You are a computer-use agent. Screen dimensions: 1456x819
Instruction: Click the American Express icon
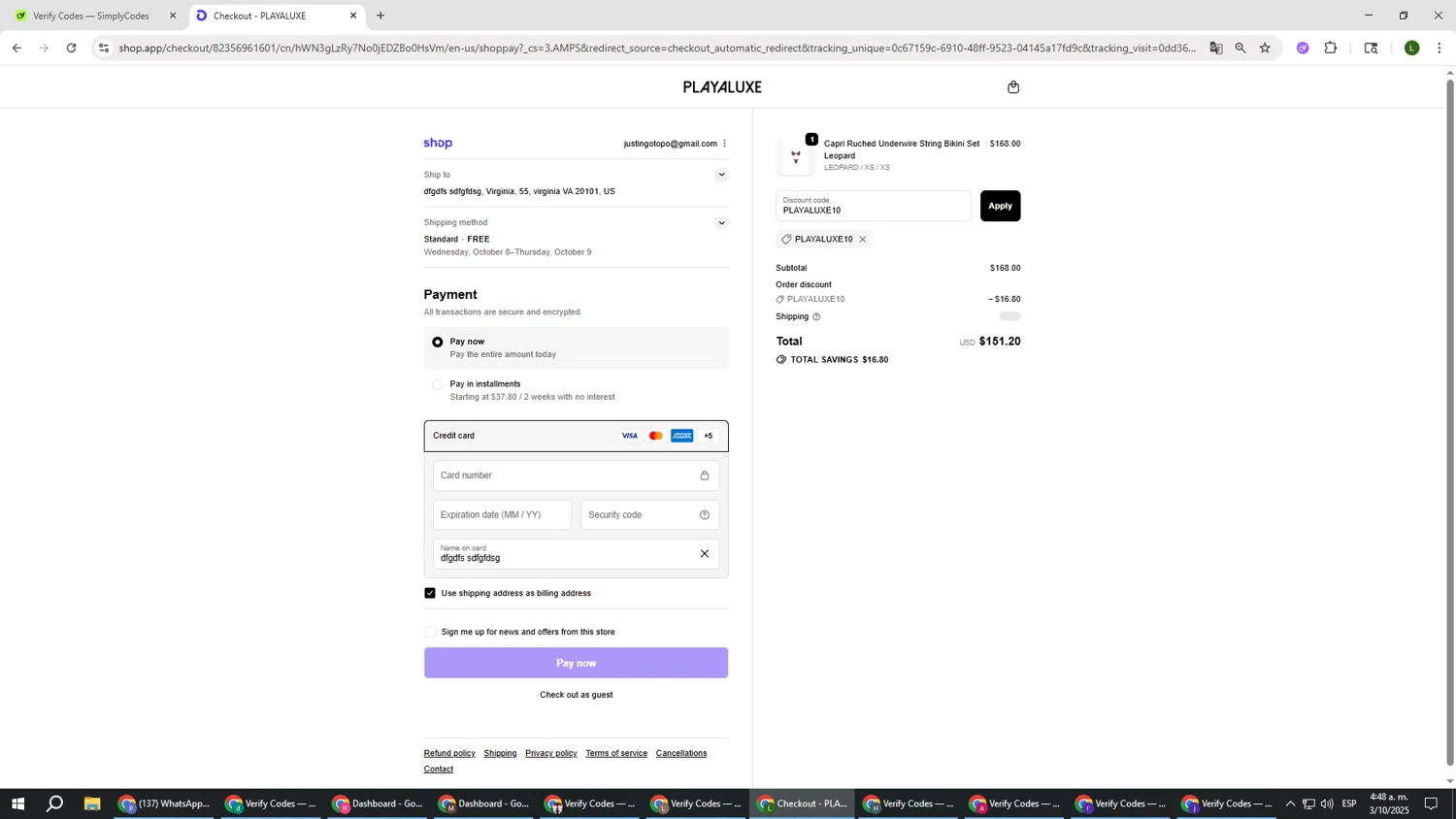pos(681,436)
